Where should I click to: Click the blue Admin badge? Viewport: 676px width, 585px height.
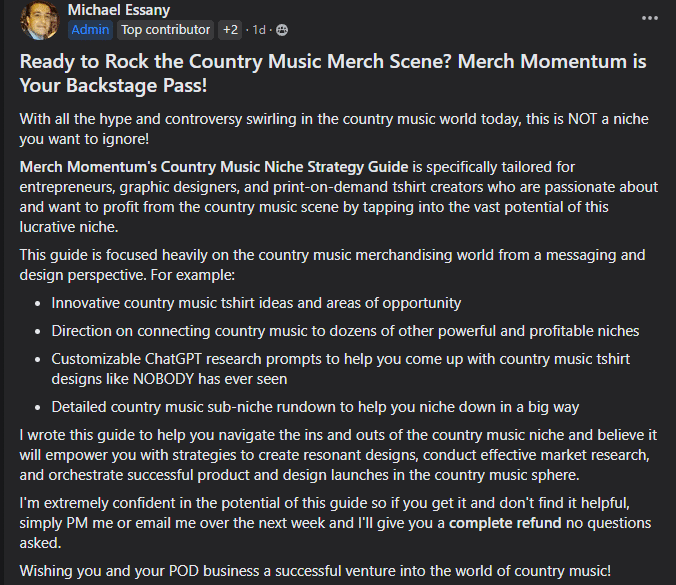[x=90, y=30]
